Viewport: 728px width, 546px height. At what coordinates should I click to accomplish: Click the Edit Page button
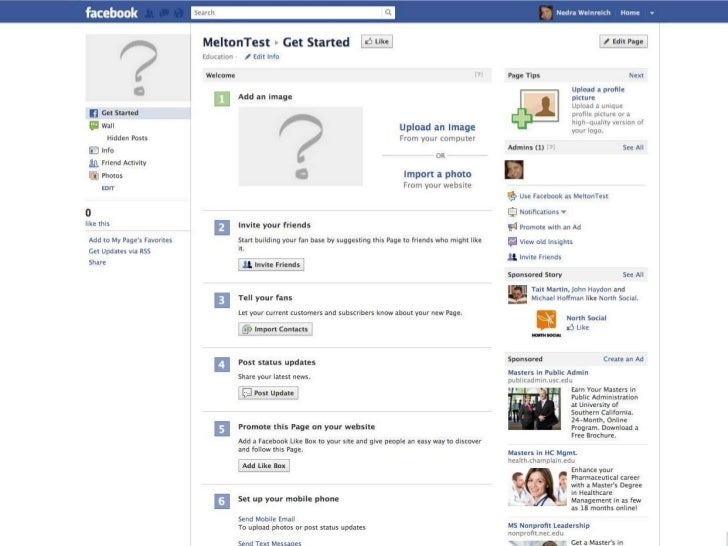coord(623,41)
